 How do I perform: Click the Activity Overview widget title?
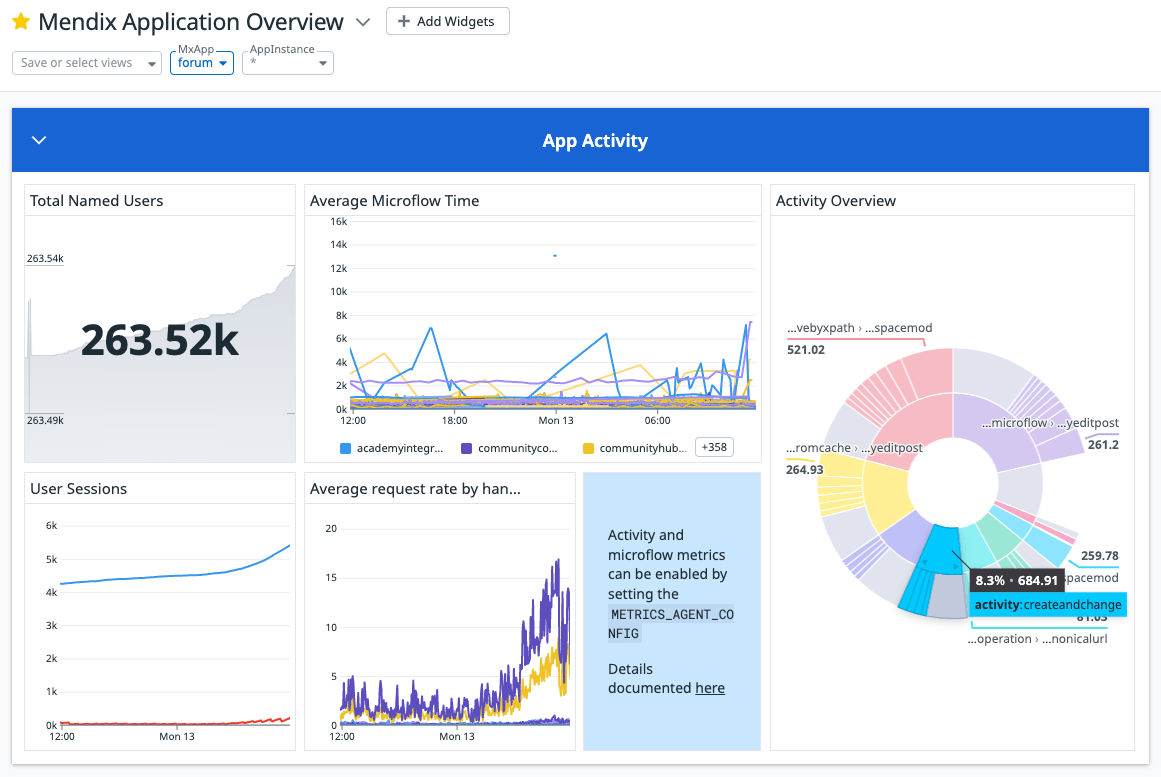(835, 201)
